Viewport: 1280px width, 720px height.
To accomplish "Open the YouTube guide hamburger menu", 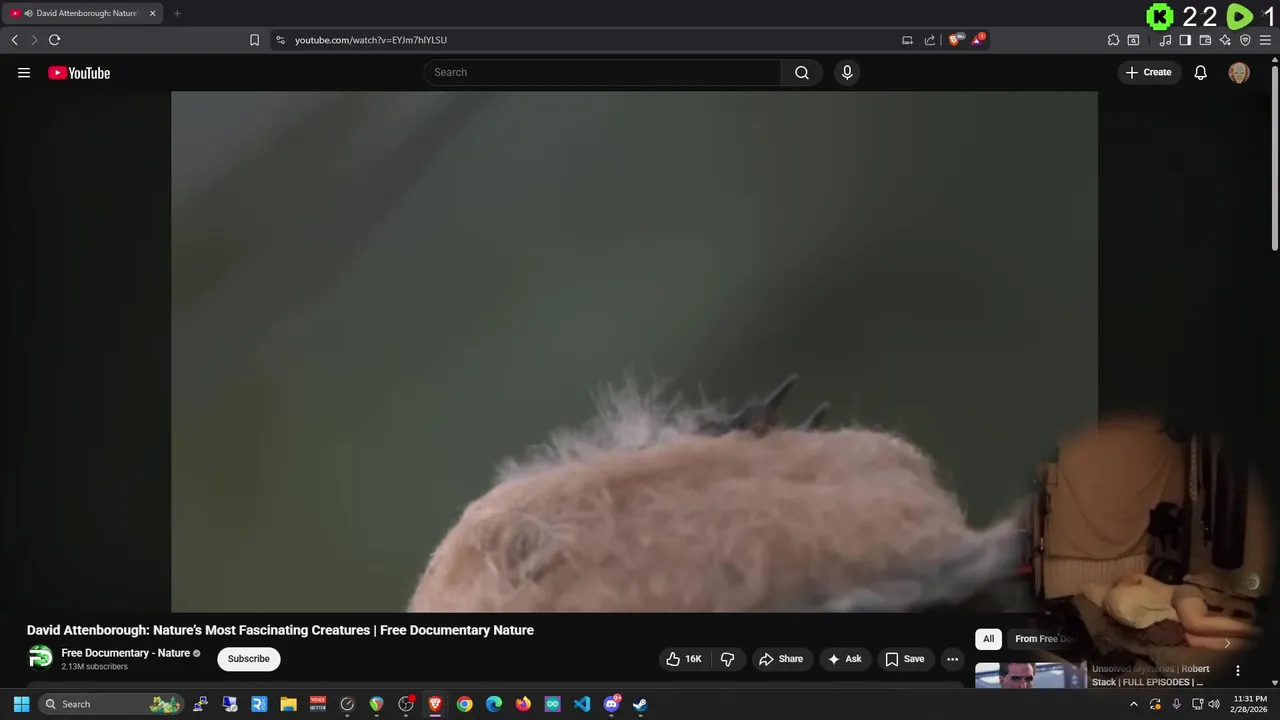I will (x=24, y=73).
